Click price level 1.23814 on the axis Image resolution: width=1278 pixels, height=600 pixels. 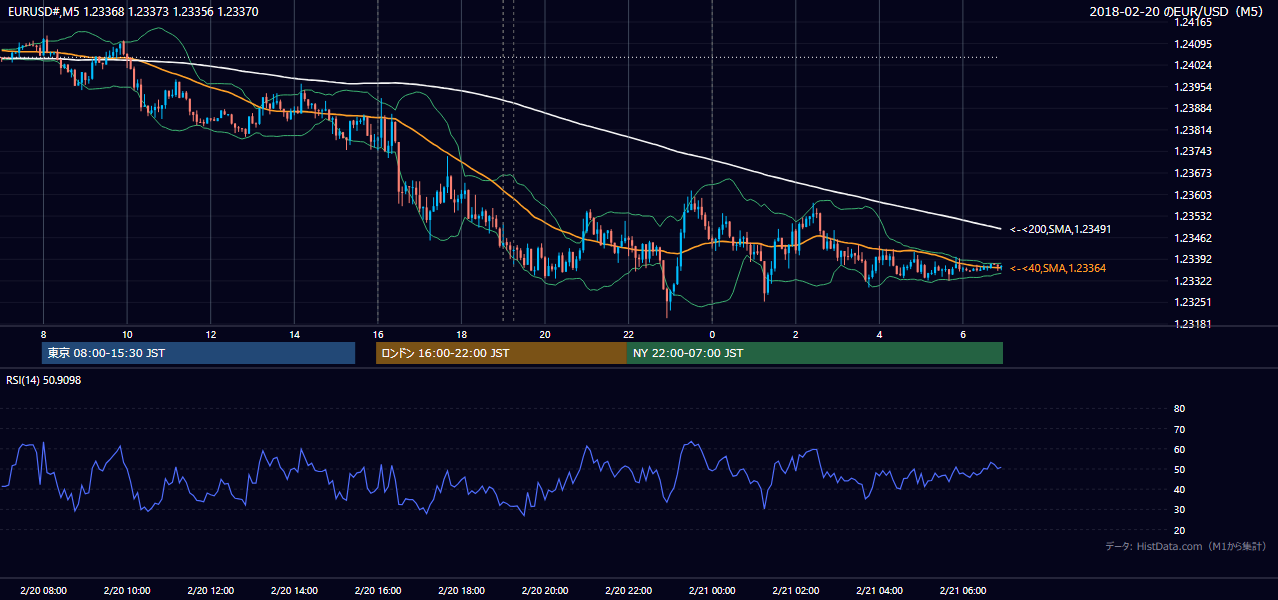[x=1194, y=130]
